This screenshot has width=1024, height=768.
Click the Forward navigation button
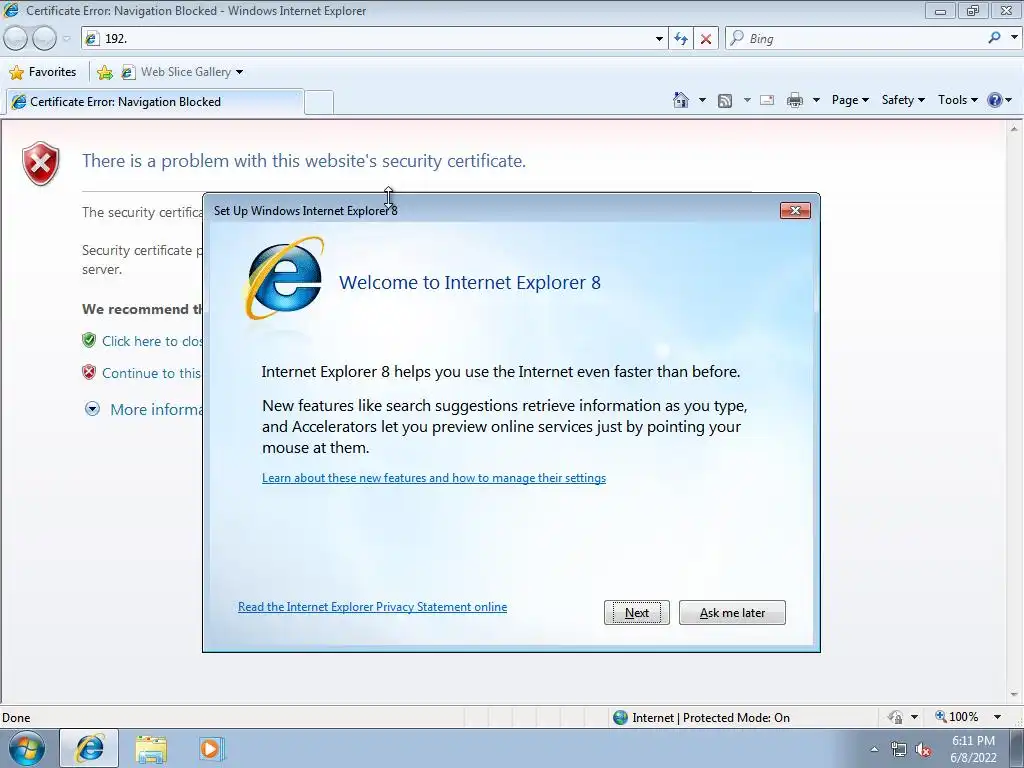[44, 39]
